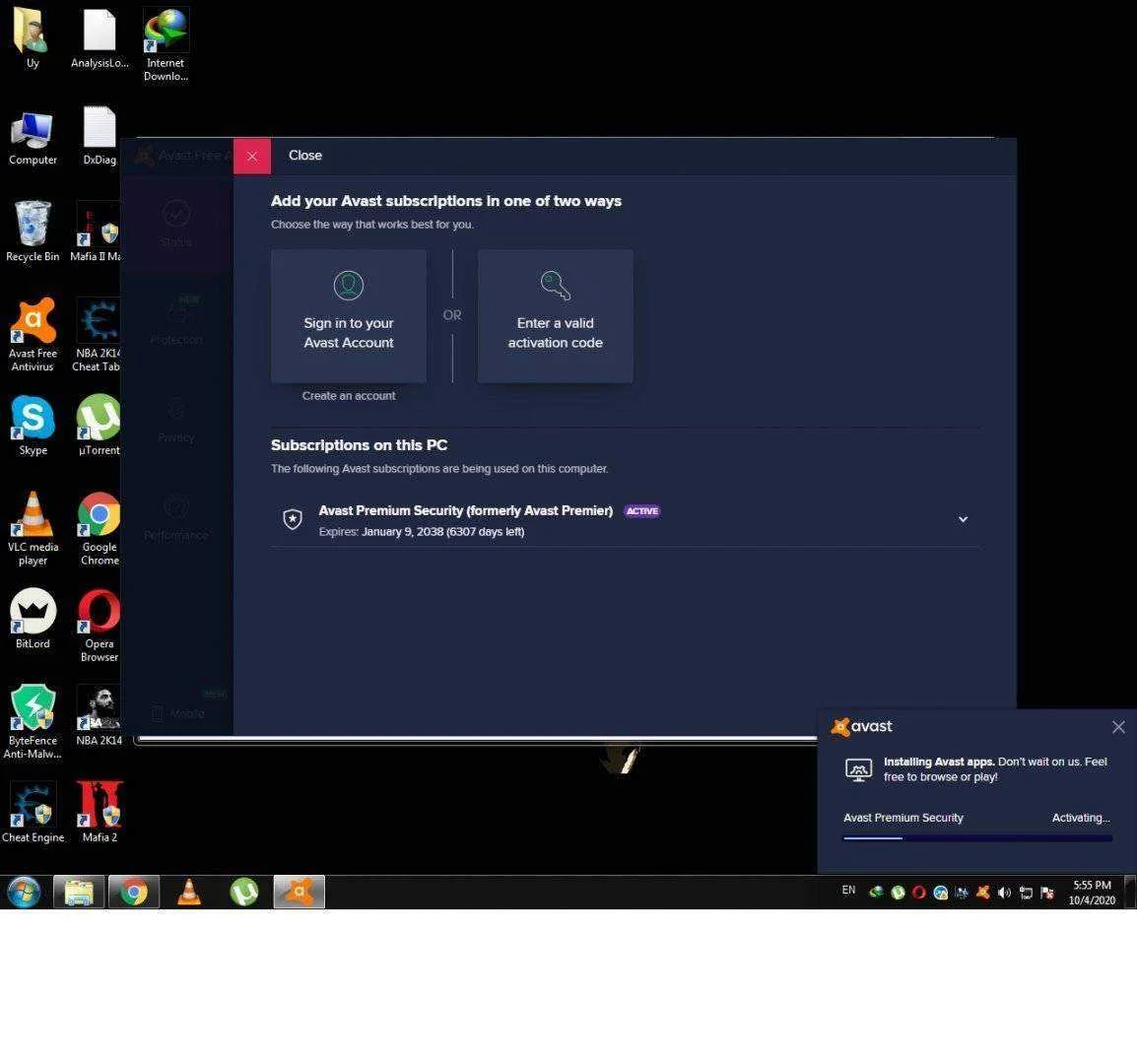Choose Enter a valid activation code
Image resolution: width=1137 pixels, height=1064 pixels.
pos(555,315)
